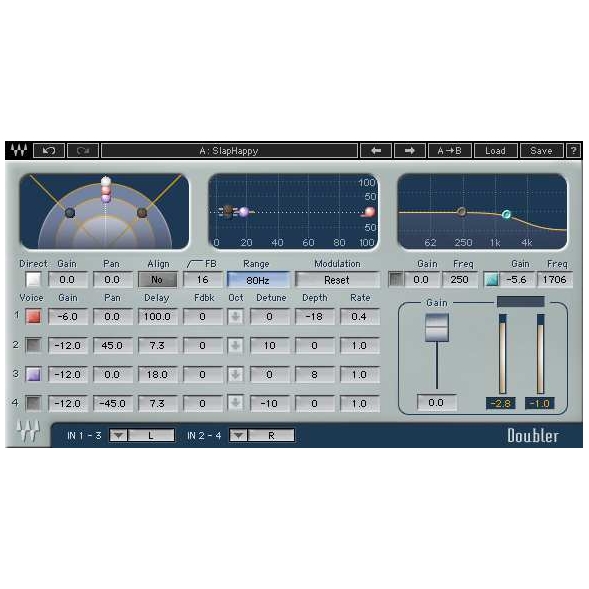Click the left peak readout -2.8
Screen dimensions: 589x589
500,403
